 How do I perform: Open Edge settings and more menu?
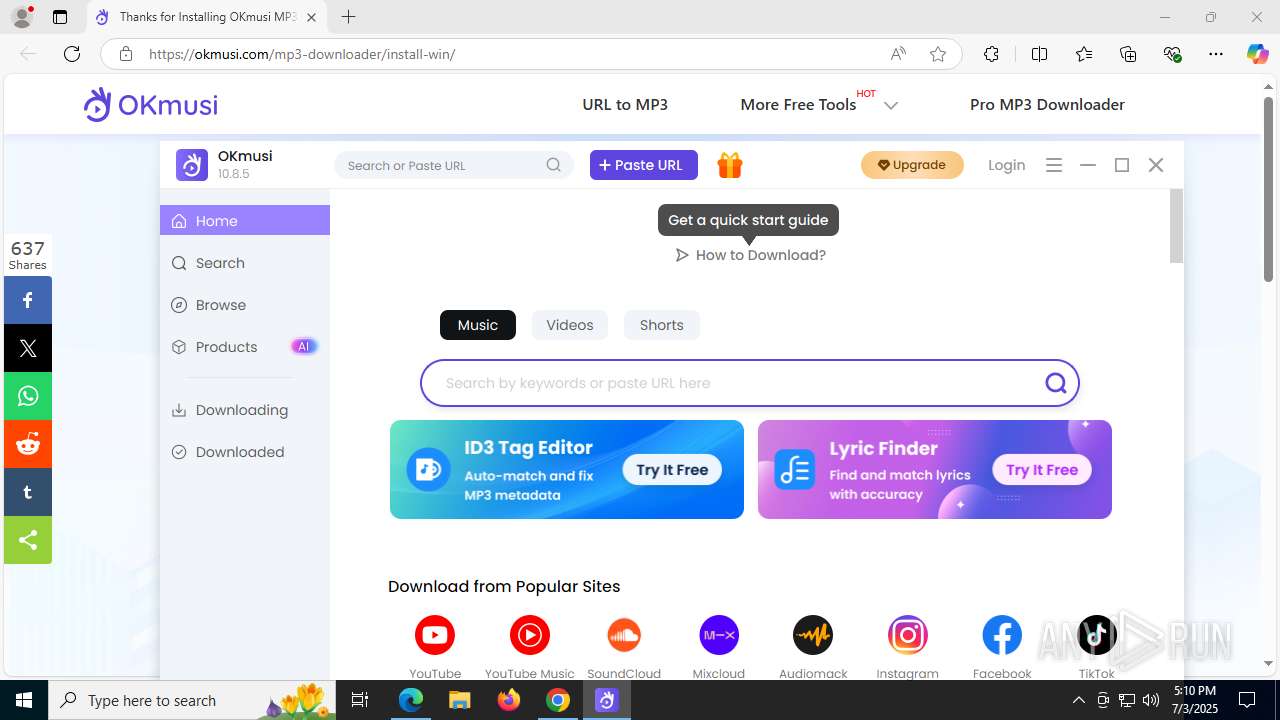[x=1215, y=54]
